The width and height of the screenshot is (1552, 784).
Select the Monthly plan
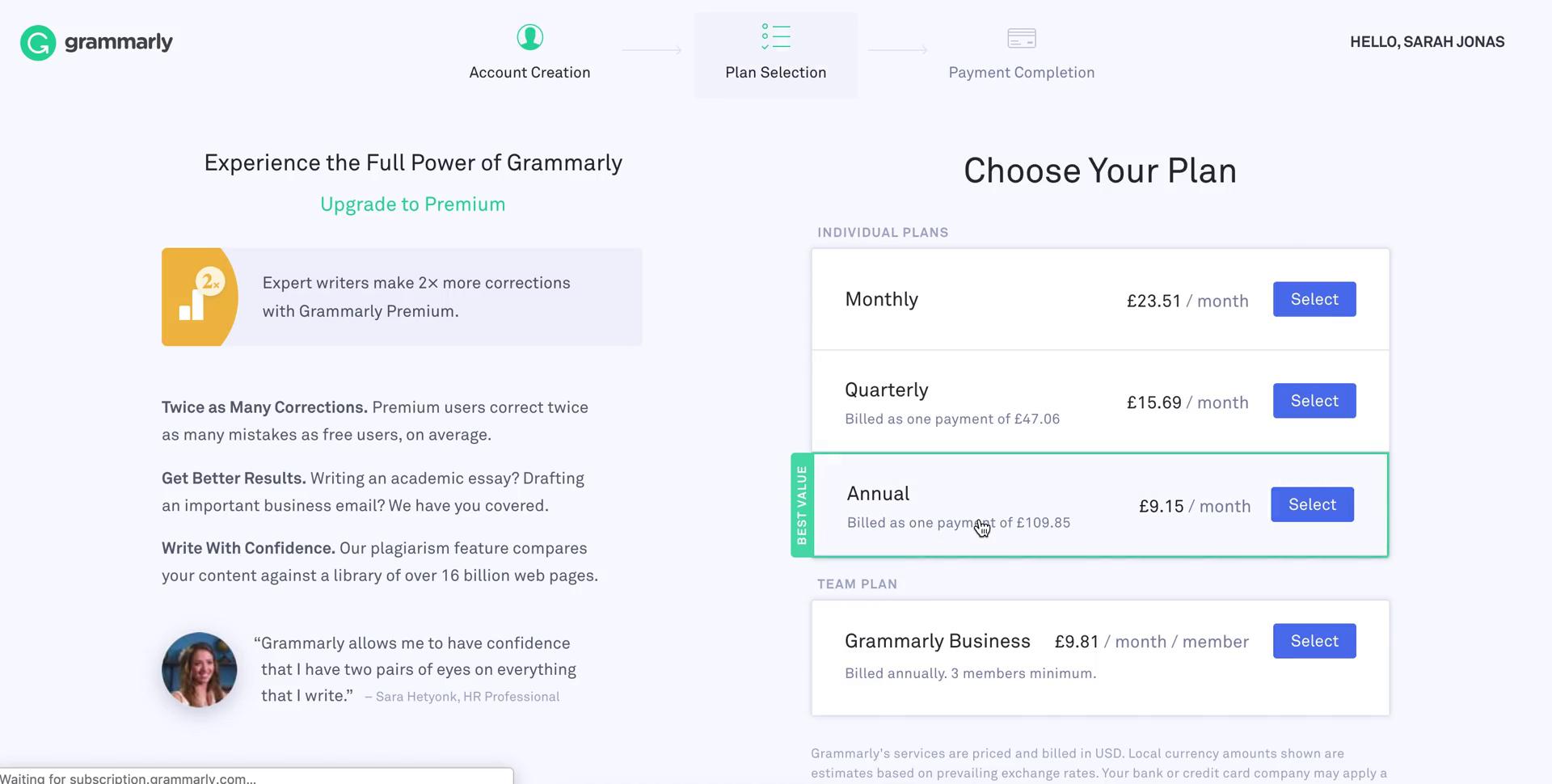(x=1314, y=299)
